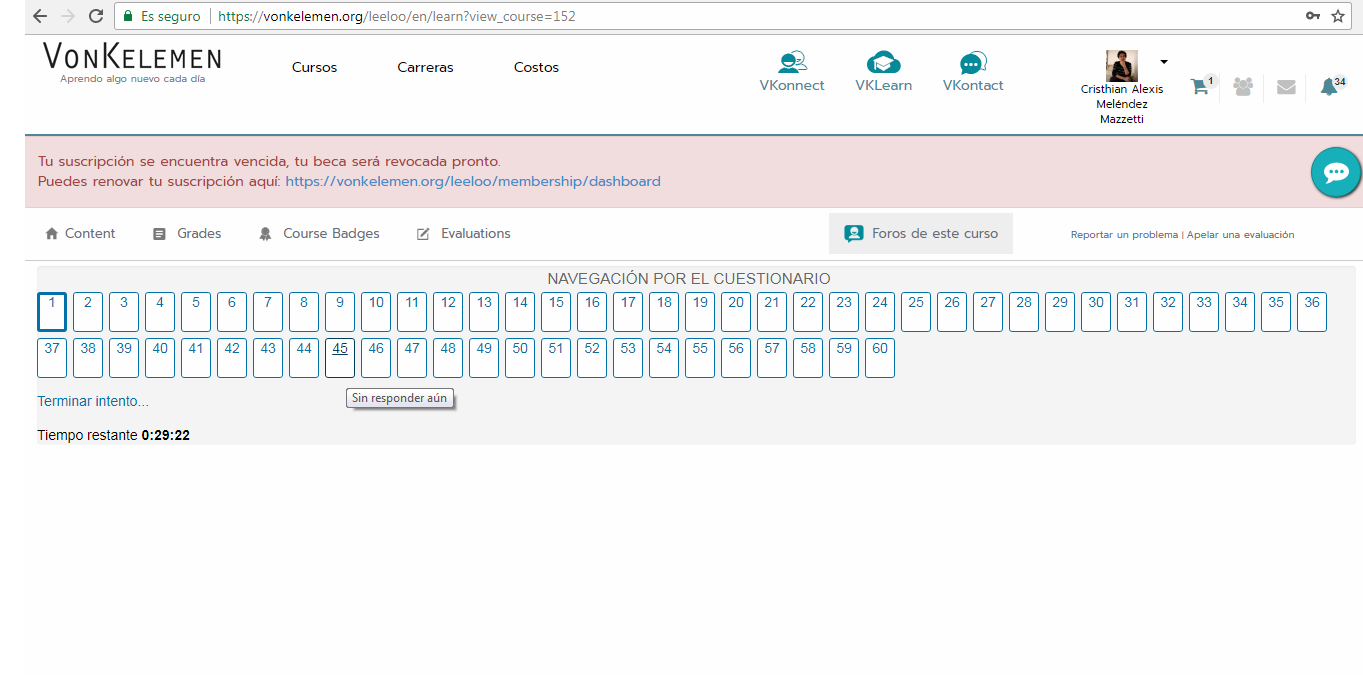Viewport: 1363px width, 695px height.
Task: Click the group users icon
Action: [x=1243, y=87]
